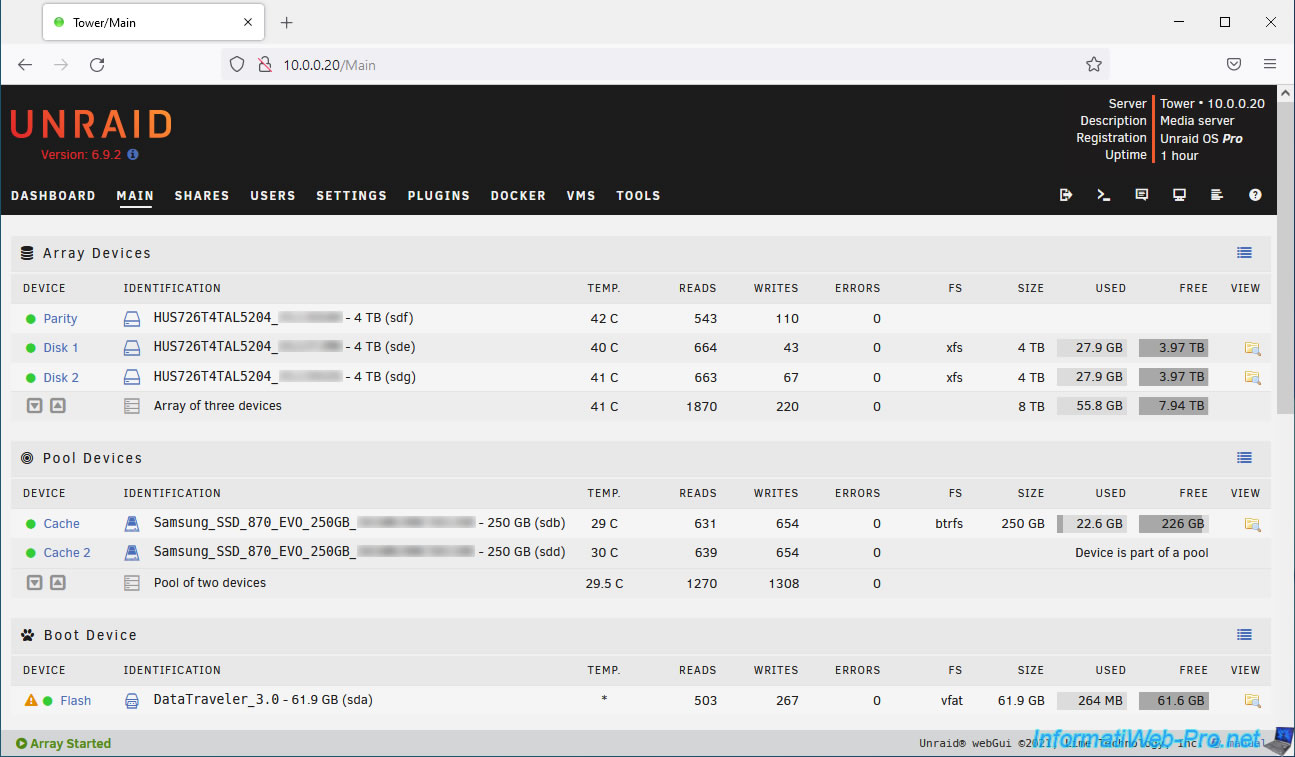Click the logout icon in header
Image resolution: width=1295 pixels, height=757 pixels.
[1066, 195]
